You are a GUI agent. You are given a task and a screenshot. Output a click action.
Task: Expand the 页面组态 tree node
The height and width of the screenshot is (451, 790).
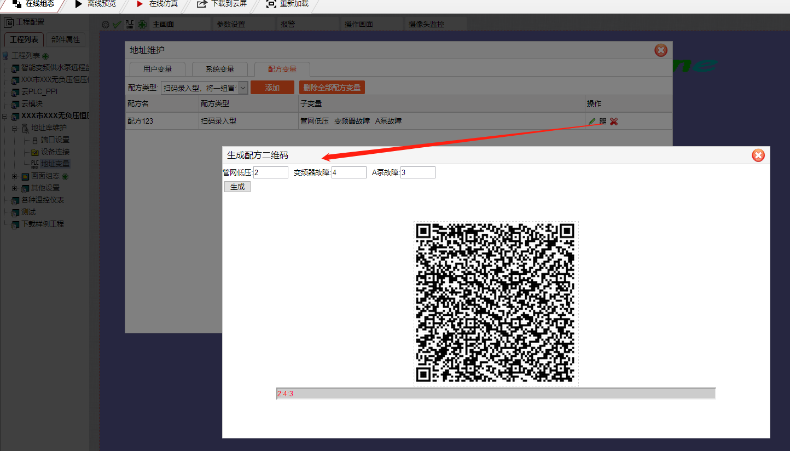(14, 174)
